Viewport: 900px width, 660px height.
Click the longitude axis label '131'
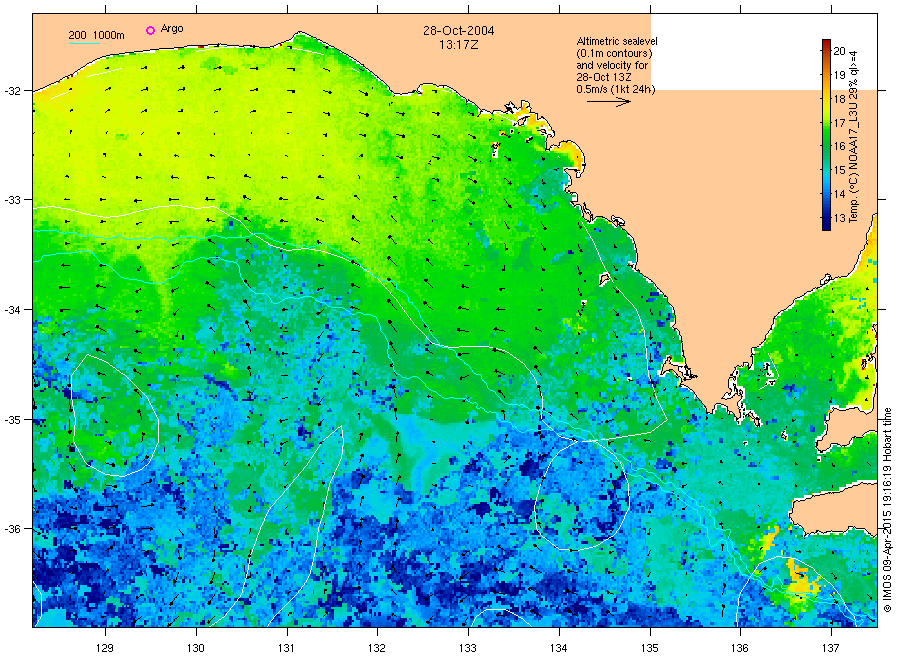(x=286, y=648)
